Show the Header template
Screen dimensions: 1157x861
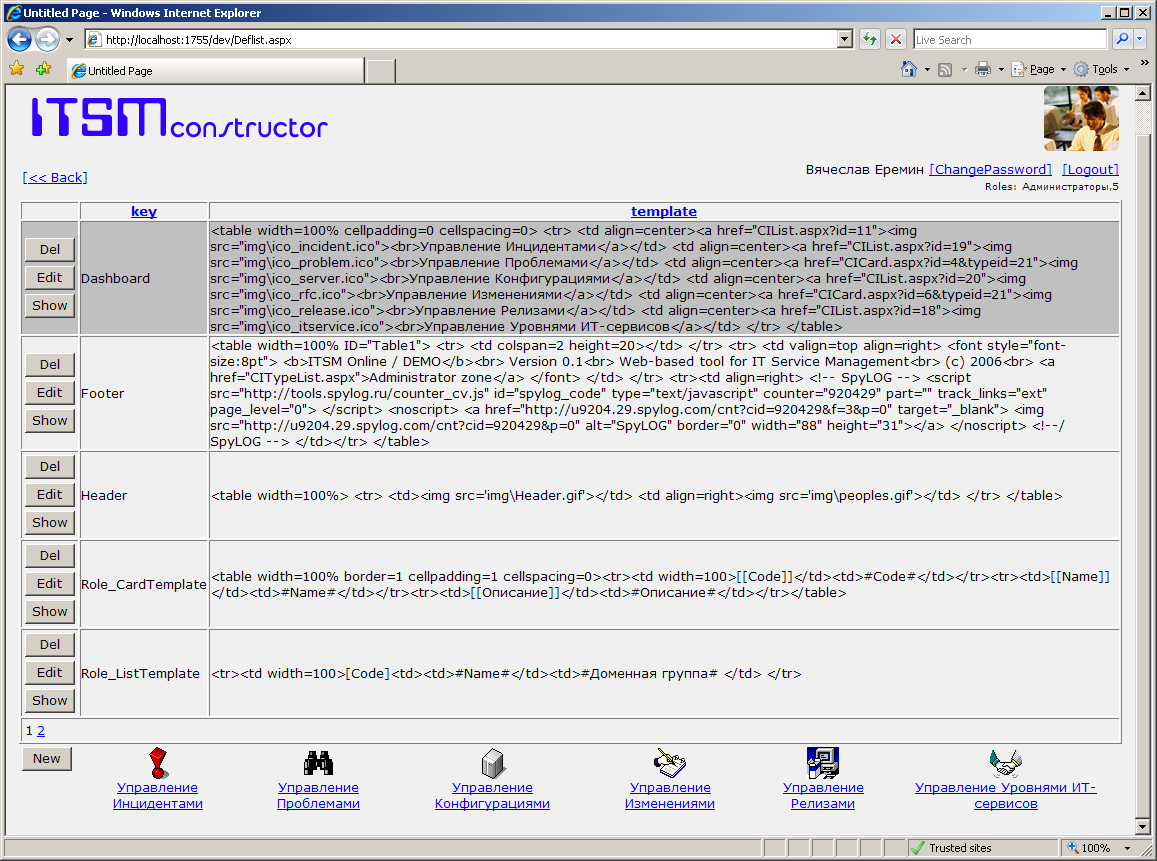(x=49, y=522)
